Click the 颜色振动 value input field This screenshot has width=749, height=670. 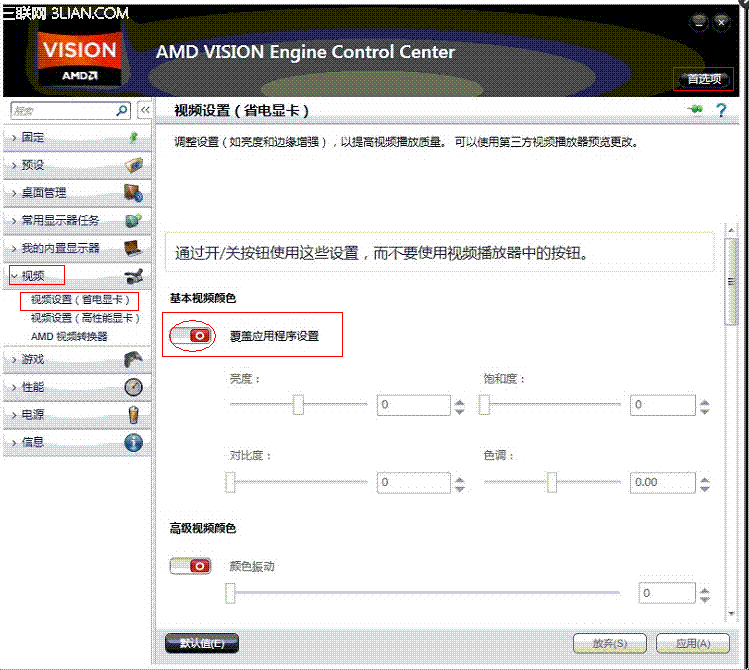[667, 593]
